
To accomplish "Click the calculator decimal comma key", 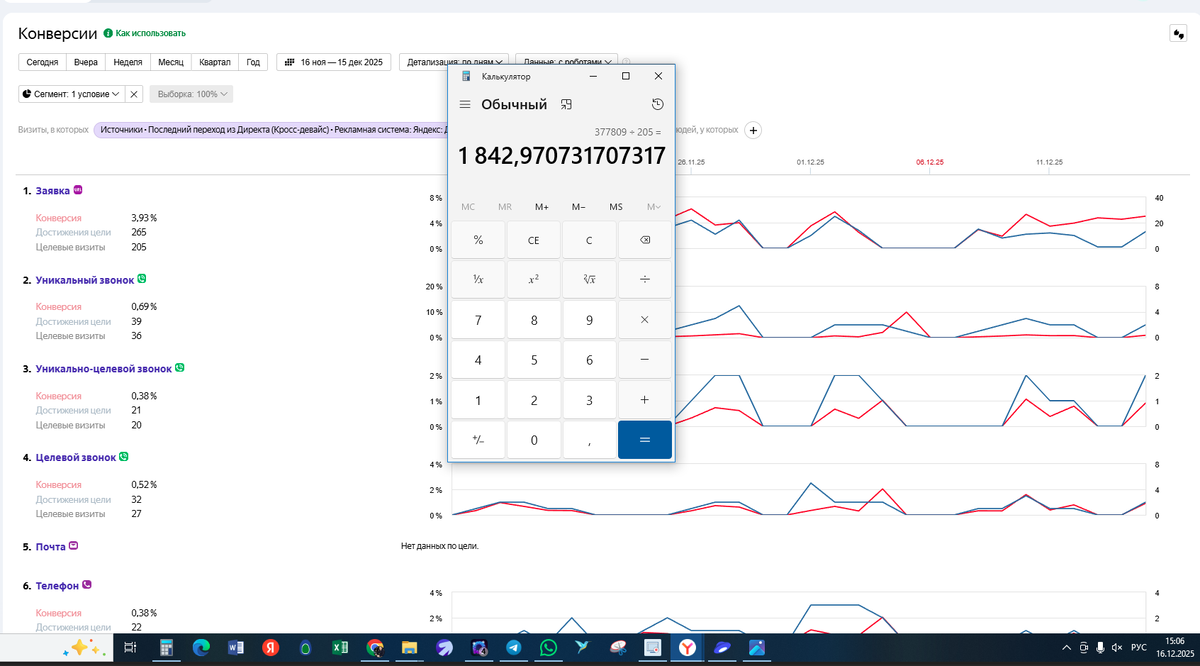I will (x=589, y=440).
